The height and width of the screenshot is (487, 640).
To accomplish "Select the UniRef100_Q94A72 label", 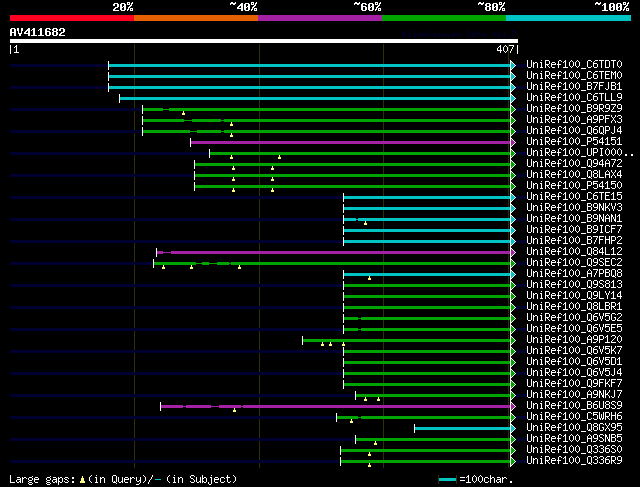I will click(574, 164).
